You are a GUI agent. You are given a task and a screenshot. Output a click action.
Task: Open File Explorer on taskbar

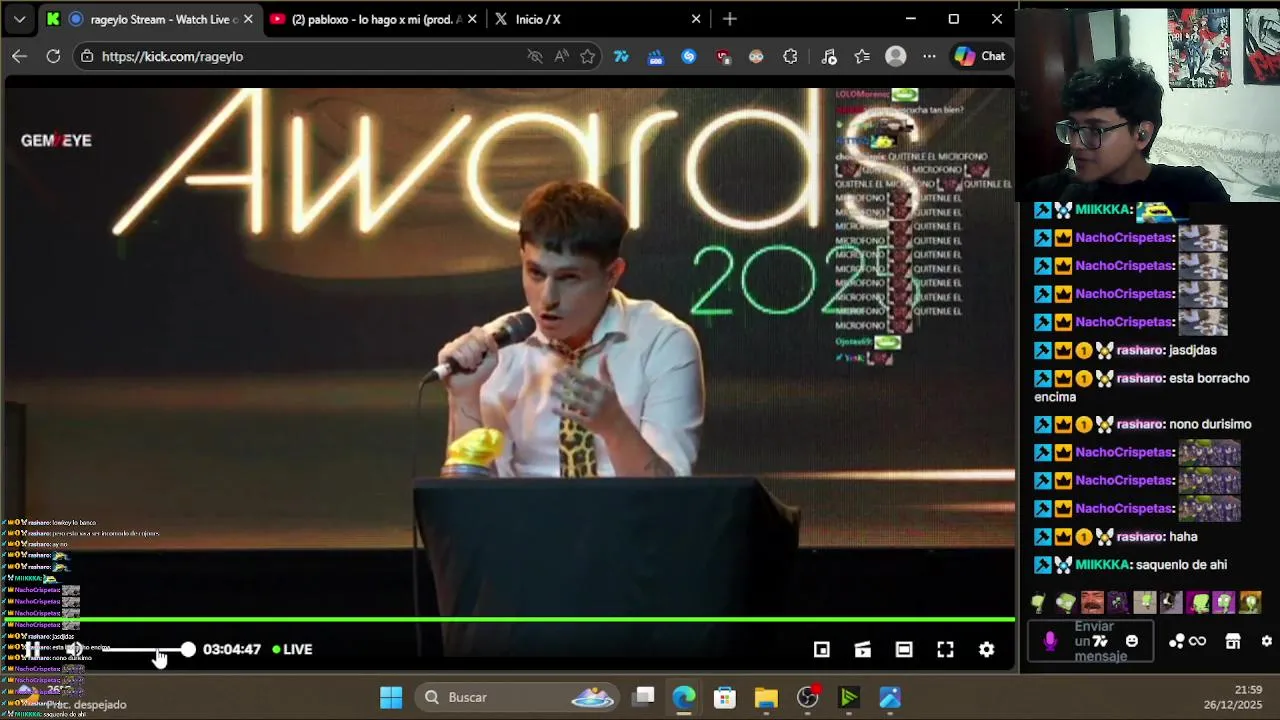(x=766, y=697)
